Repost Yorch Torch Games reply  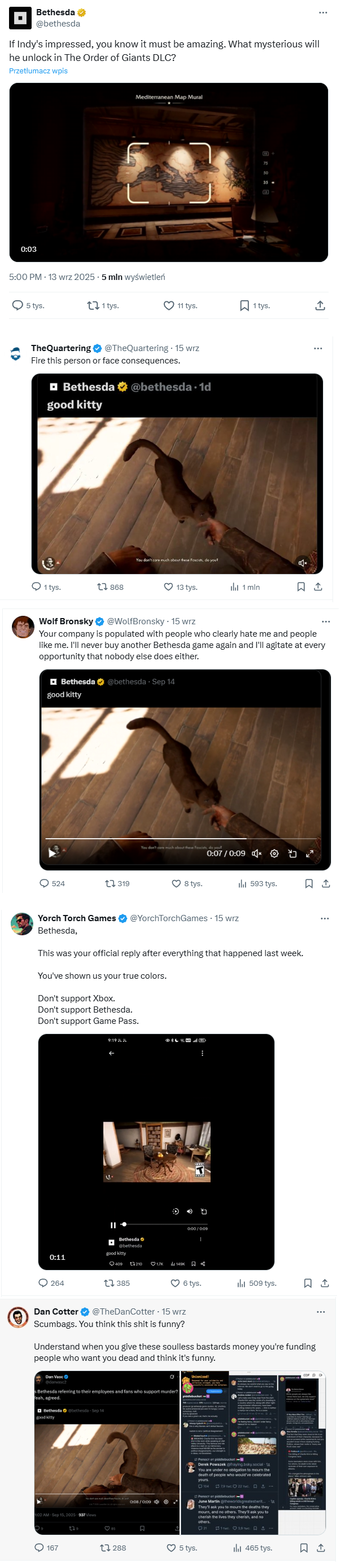[x=109, y=1283]
